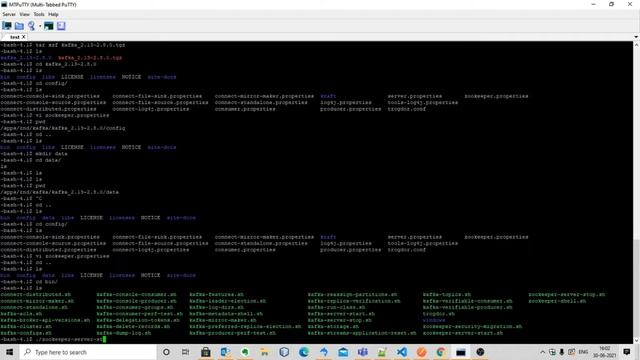640x360 pixels.
Task: Open the Help menu
Action: [53, 14]
